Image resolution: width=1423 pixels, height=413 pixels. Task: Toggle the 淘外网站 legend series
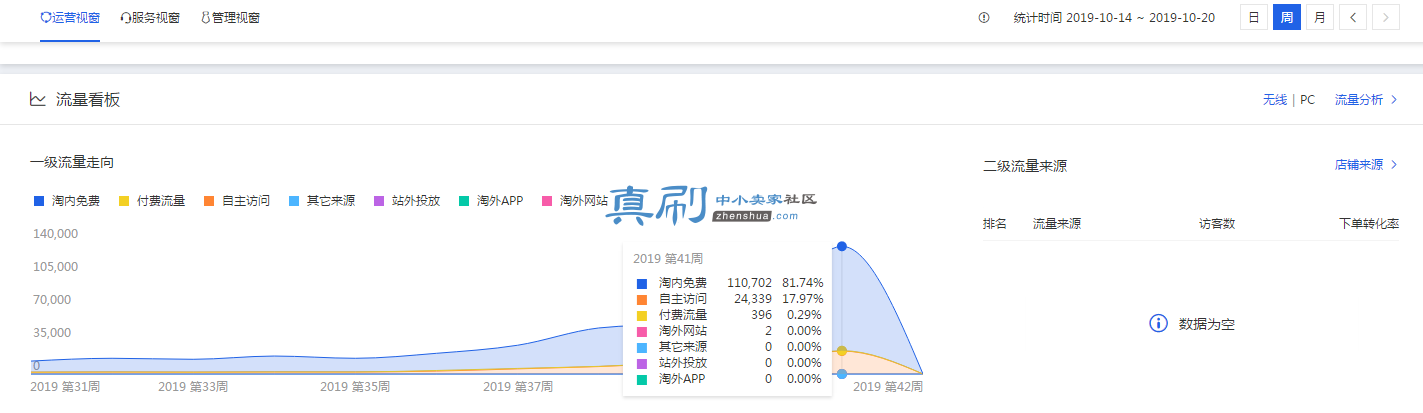click(575, 201)
